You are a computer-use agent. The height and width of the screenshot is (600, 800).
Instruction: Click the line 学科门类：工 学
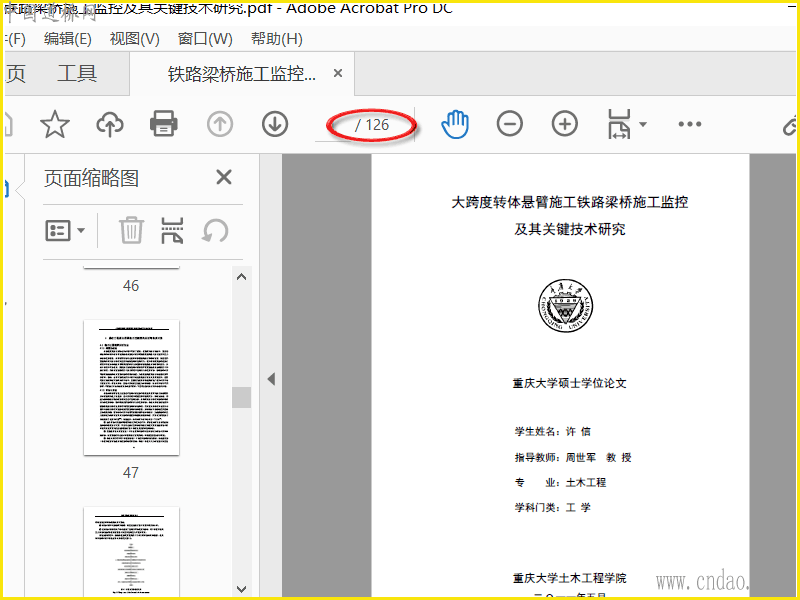[553, 507]
